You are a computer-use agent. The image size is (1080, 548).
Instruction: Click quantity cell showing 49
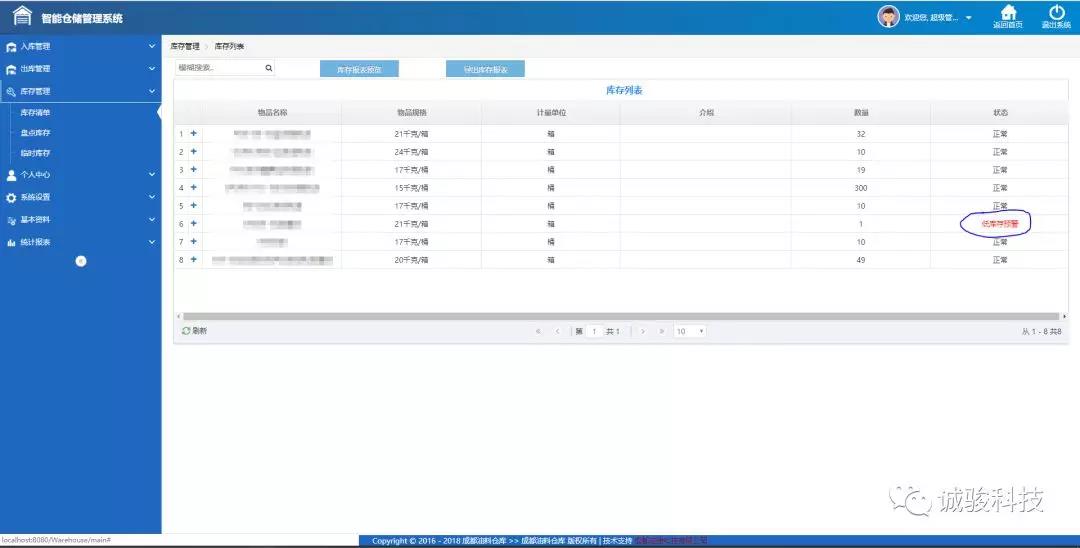tap(861, 260)
